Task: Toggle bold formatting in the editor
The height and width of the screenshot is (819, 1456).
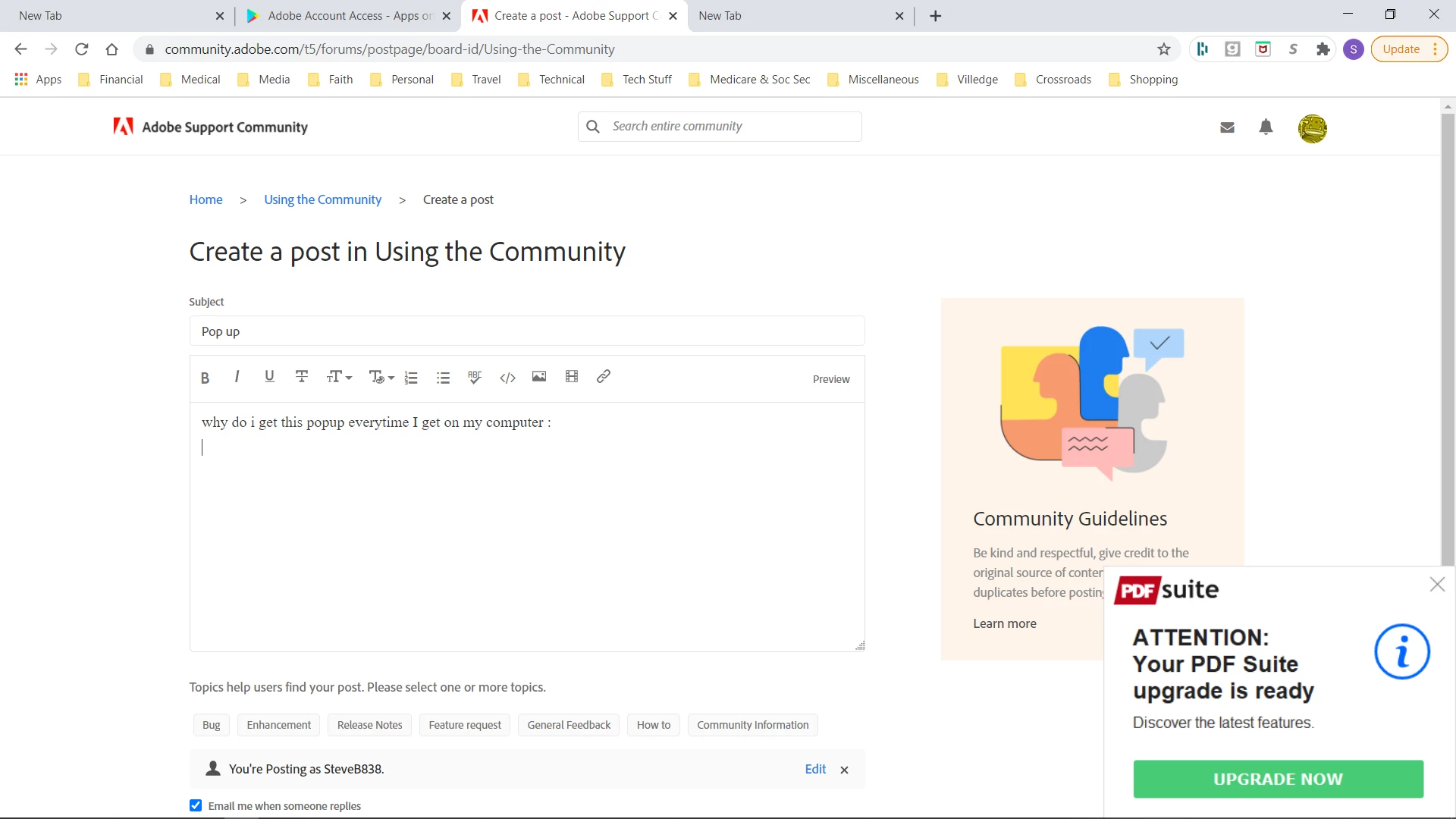Action: pyautogui.click(x=205, y=378)
